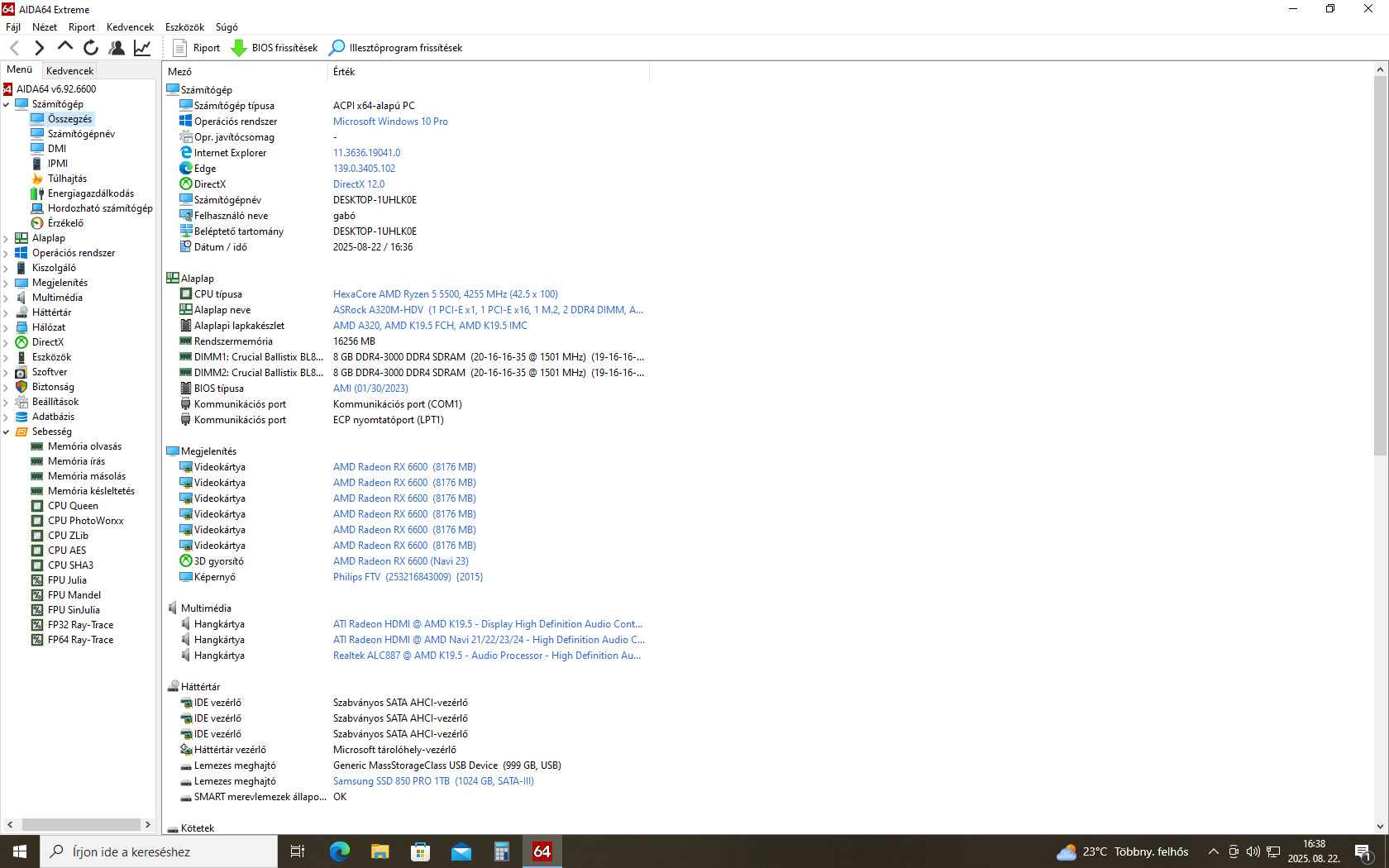Open the Eszközök menu

[x=184, y=27]
